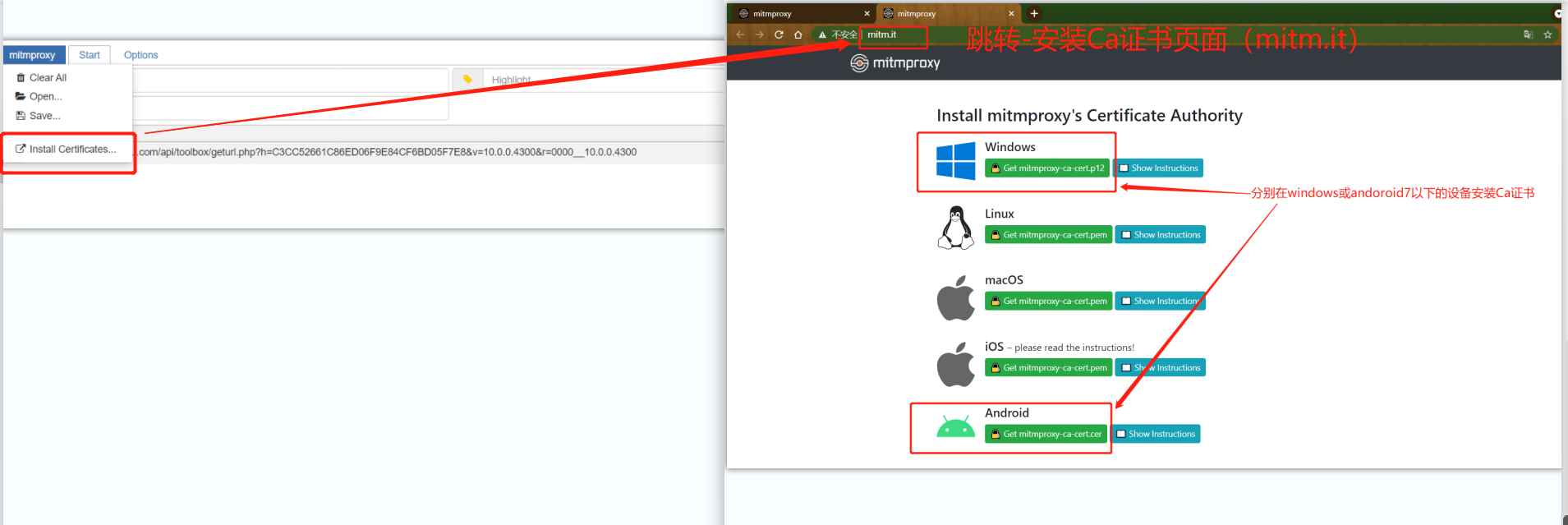Click the mitmproxy logo in page header
This screenshot has height=525, width=1568.
click(x=895, y=63)
